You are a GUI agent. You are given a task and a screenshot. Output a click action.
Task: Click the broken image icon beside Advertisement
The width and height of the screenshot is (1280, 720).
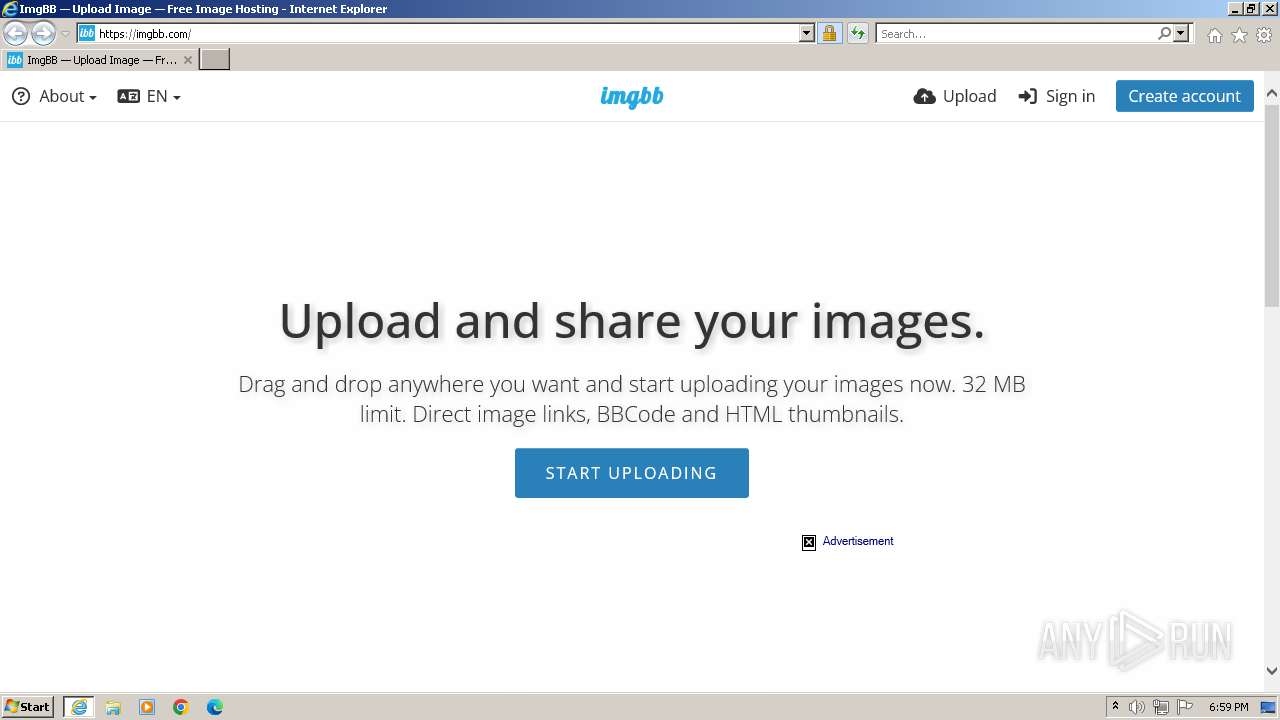coord(809,542)
